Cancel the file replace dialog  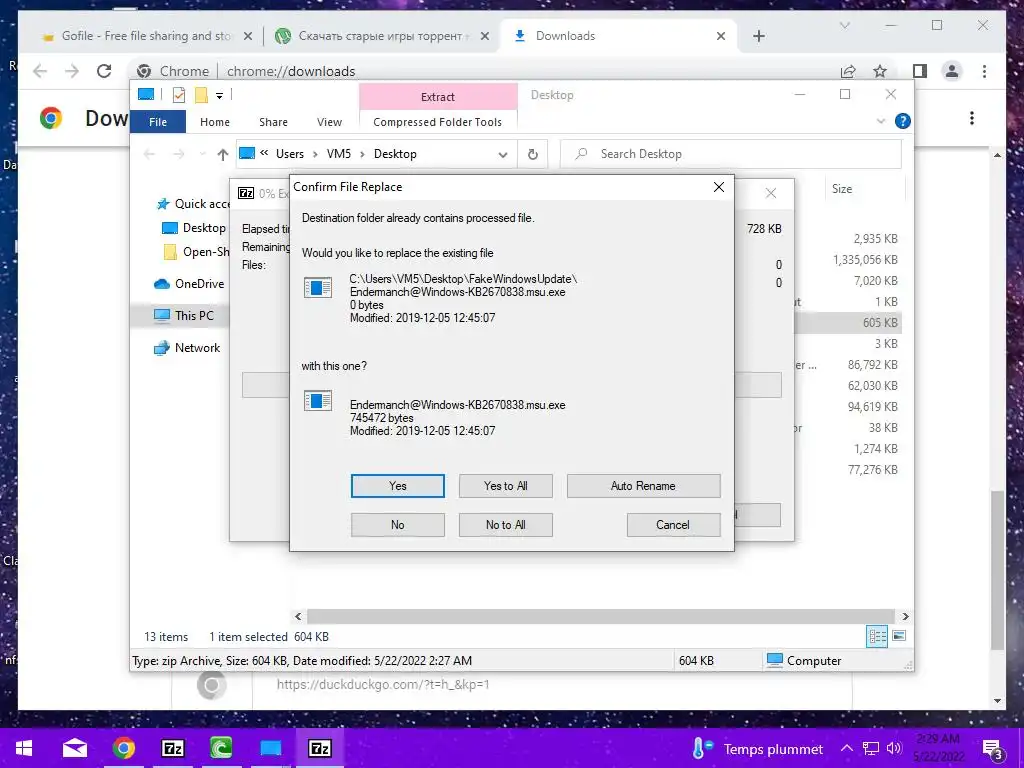point(673,524)
